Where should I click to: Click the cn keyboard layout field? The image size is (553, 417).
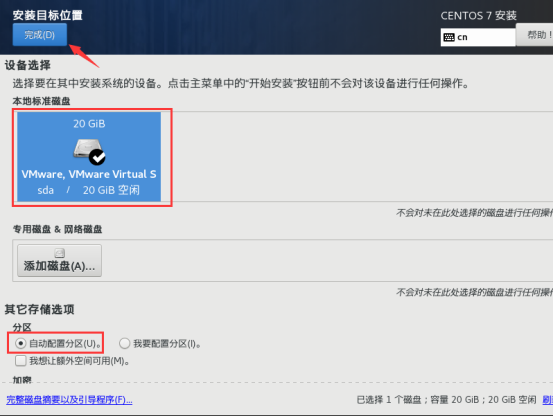coord(478,37)
